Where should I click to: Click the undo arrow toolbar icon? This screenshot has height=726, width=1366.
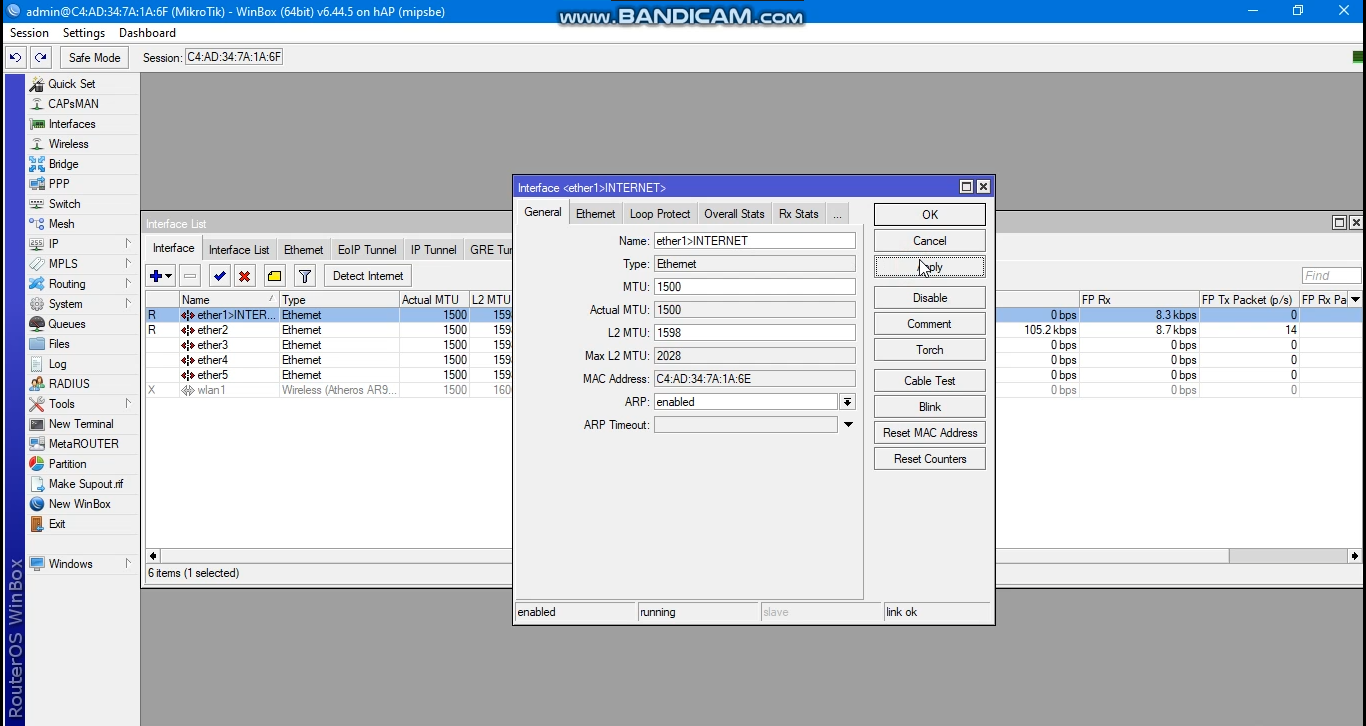click(16, 58)
